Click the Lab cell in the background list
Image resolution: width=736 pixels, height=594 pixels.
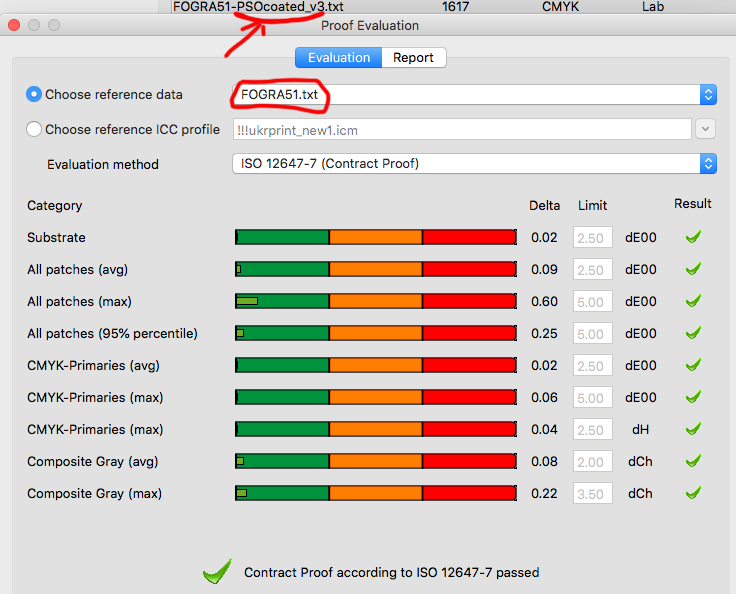click(653, 7)
